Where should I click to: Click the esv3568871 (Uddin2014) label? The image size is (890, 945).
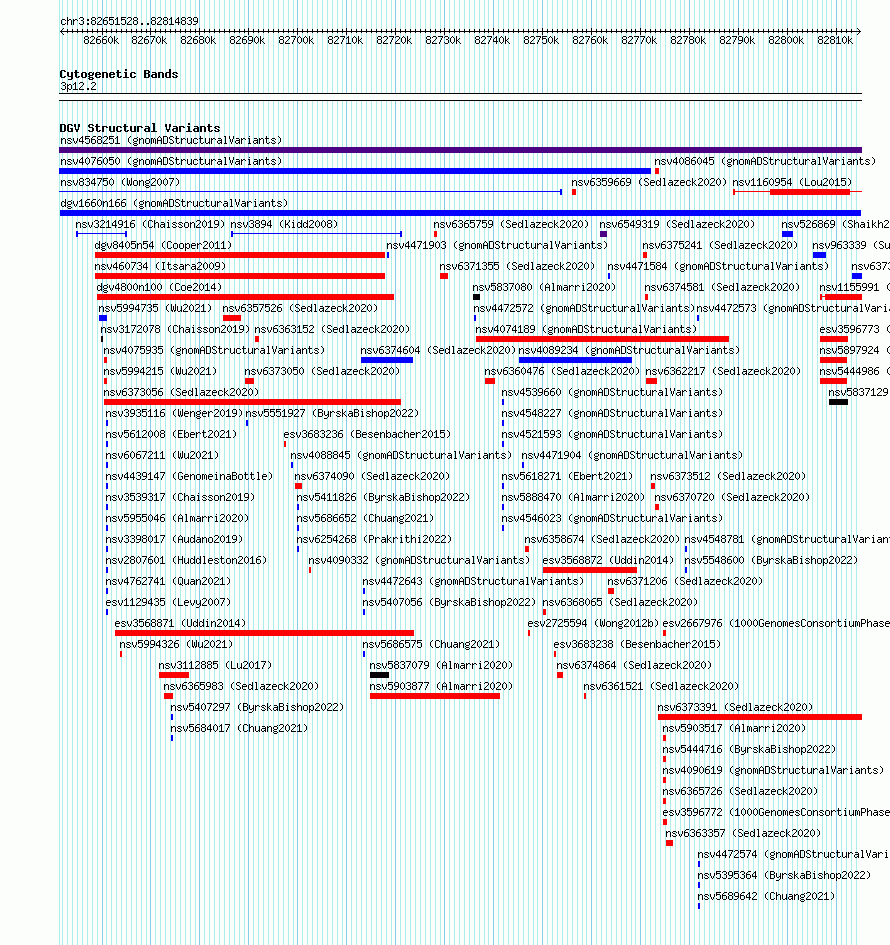180,623
